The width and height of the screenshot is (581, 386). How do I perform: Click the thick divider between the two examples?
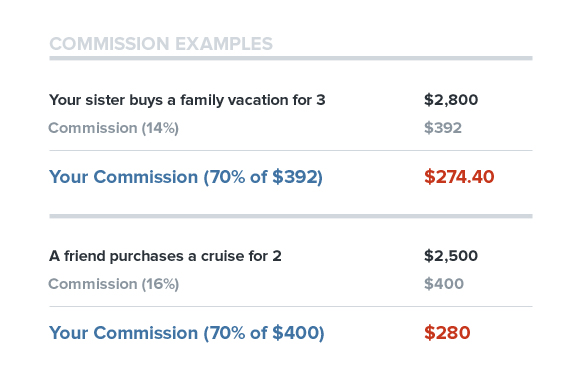(291, 216)
